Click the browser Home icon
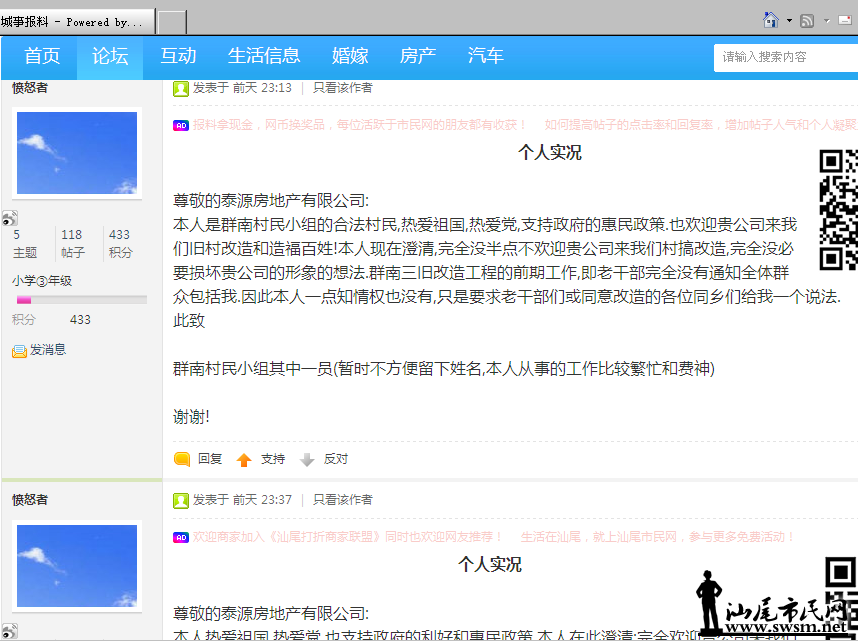 pos(770,20)
